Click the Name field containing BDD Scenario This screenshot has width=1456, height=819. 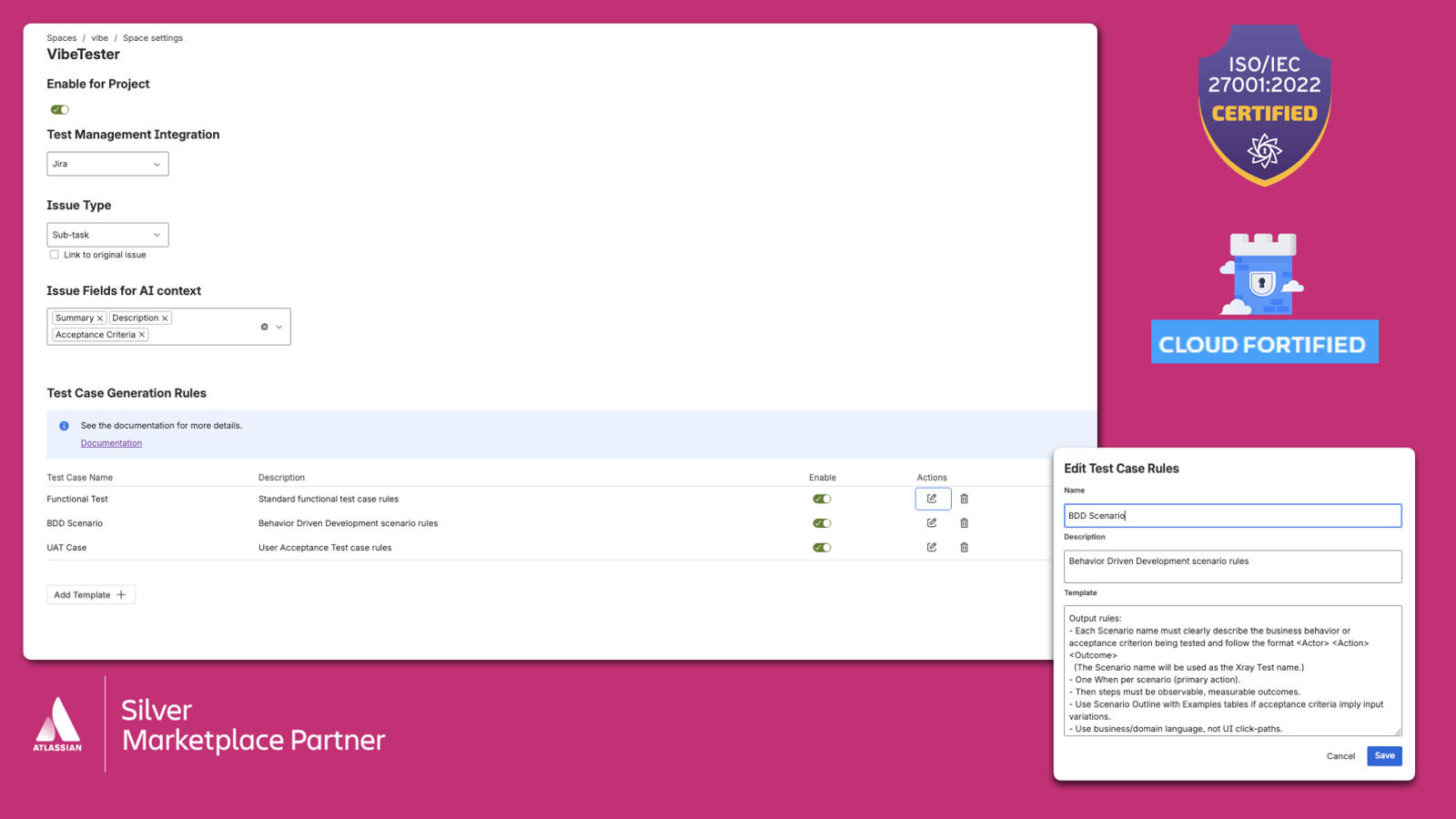tap(1232, 515)
